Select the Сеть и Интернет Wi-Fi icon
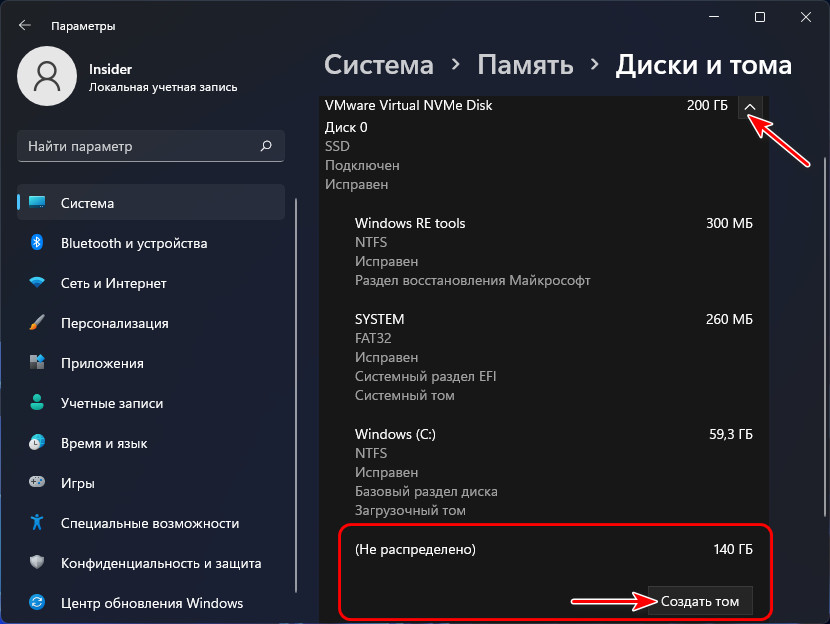830x624 pixels. pyautogui.click(x=37, y=283)
